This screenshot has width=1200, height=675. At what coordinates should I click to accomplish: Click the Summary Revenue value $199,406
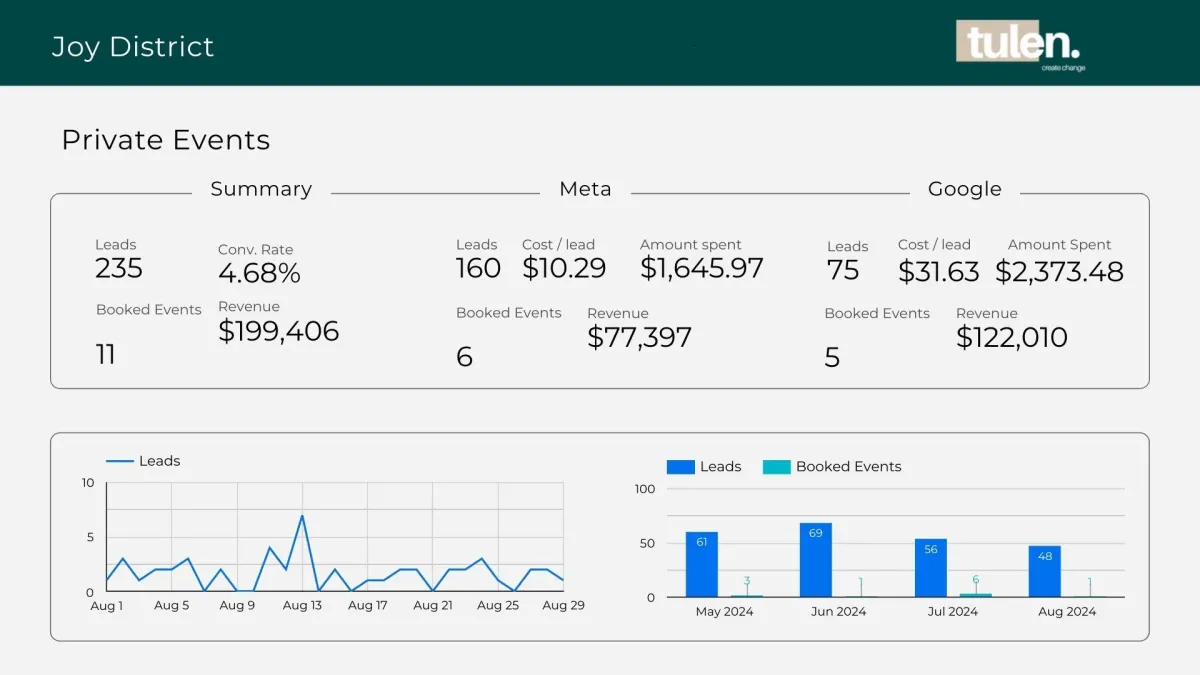pos(278,332)
